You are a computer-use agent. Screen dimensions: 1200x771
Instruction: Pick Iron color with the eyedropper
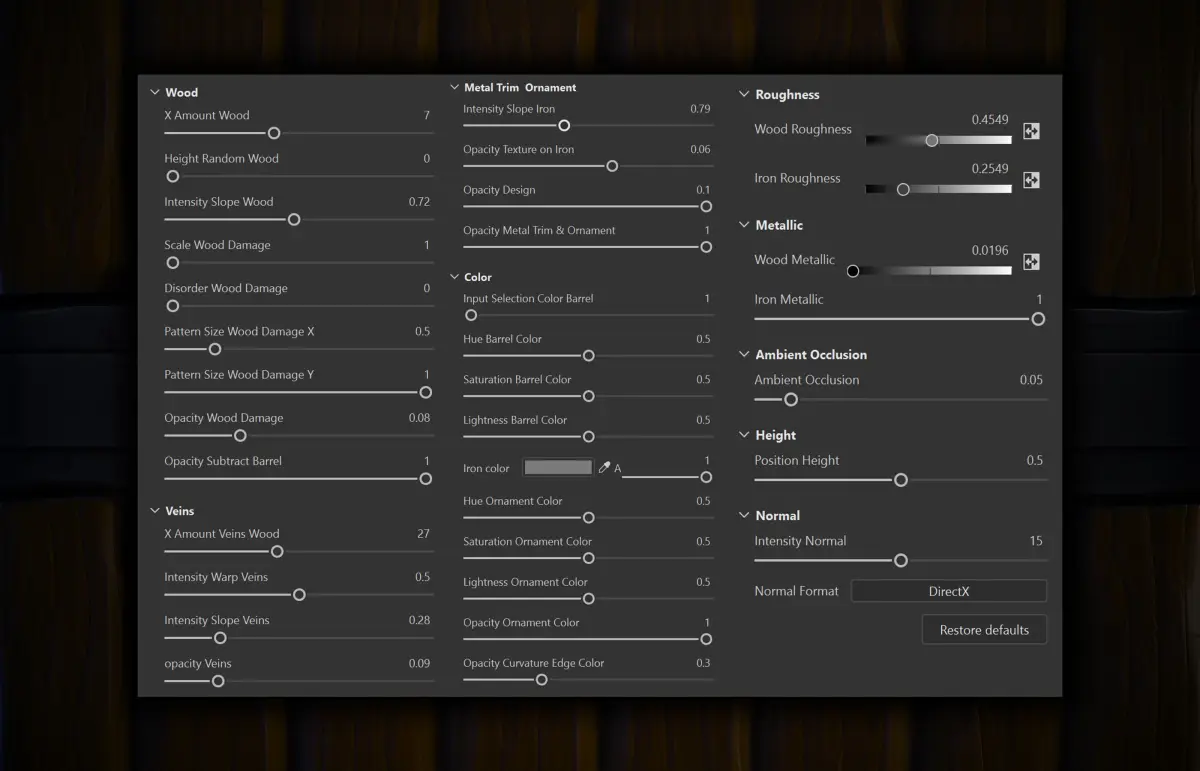click(604, 468)
